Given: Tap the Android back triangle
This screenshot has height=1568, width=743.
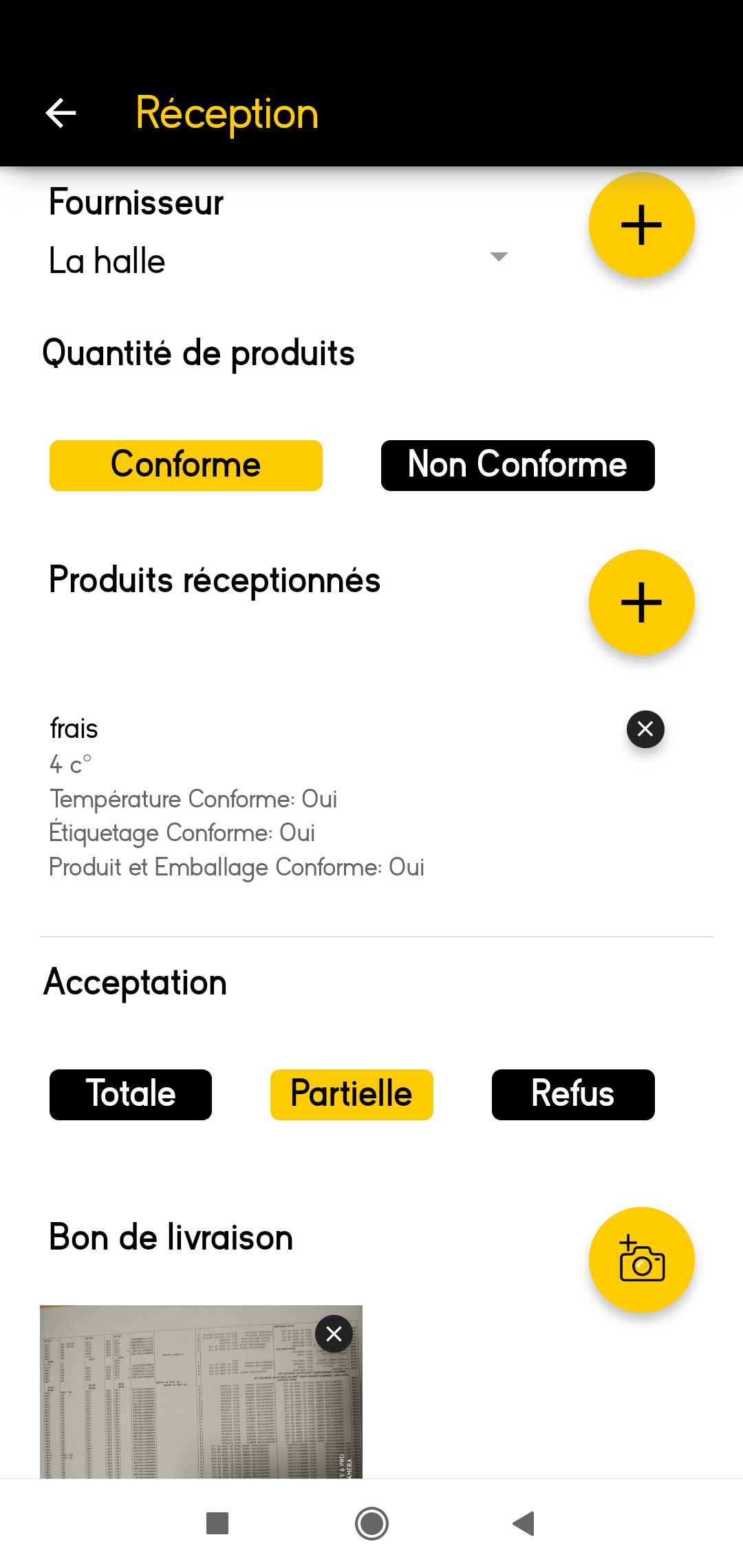Looking at the screenshot, I should coord(524,1523).
